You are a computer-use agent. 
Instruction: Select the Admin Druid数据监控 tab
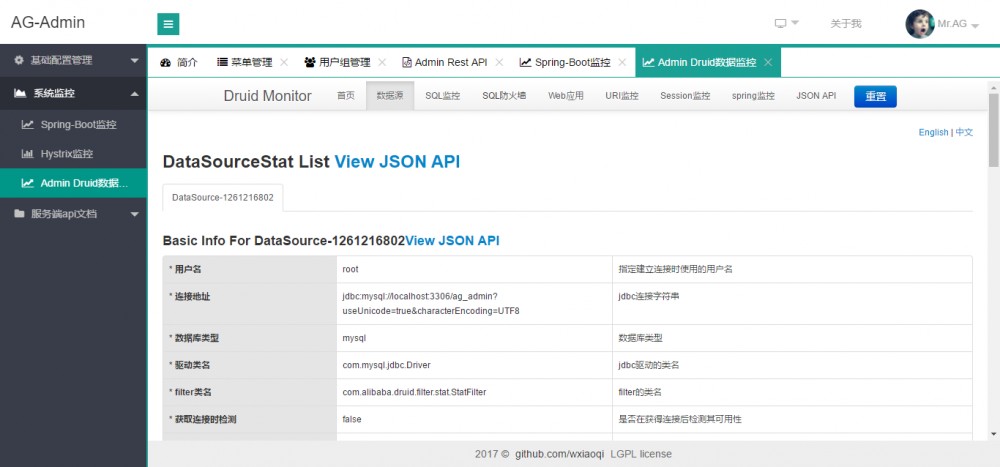pos(707,63)
